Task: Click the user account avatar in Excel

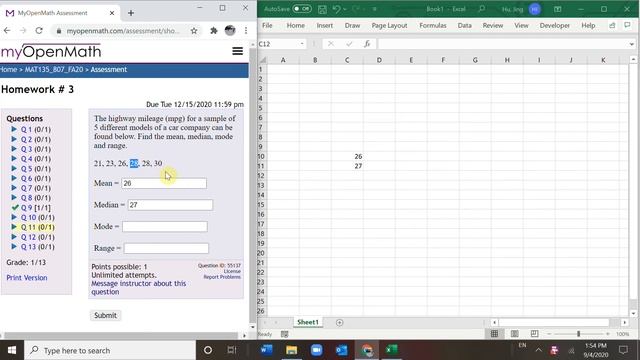Action: [x=535, y=9]
